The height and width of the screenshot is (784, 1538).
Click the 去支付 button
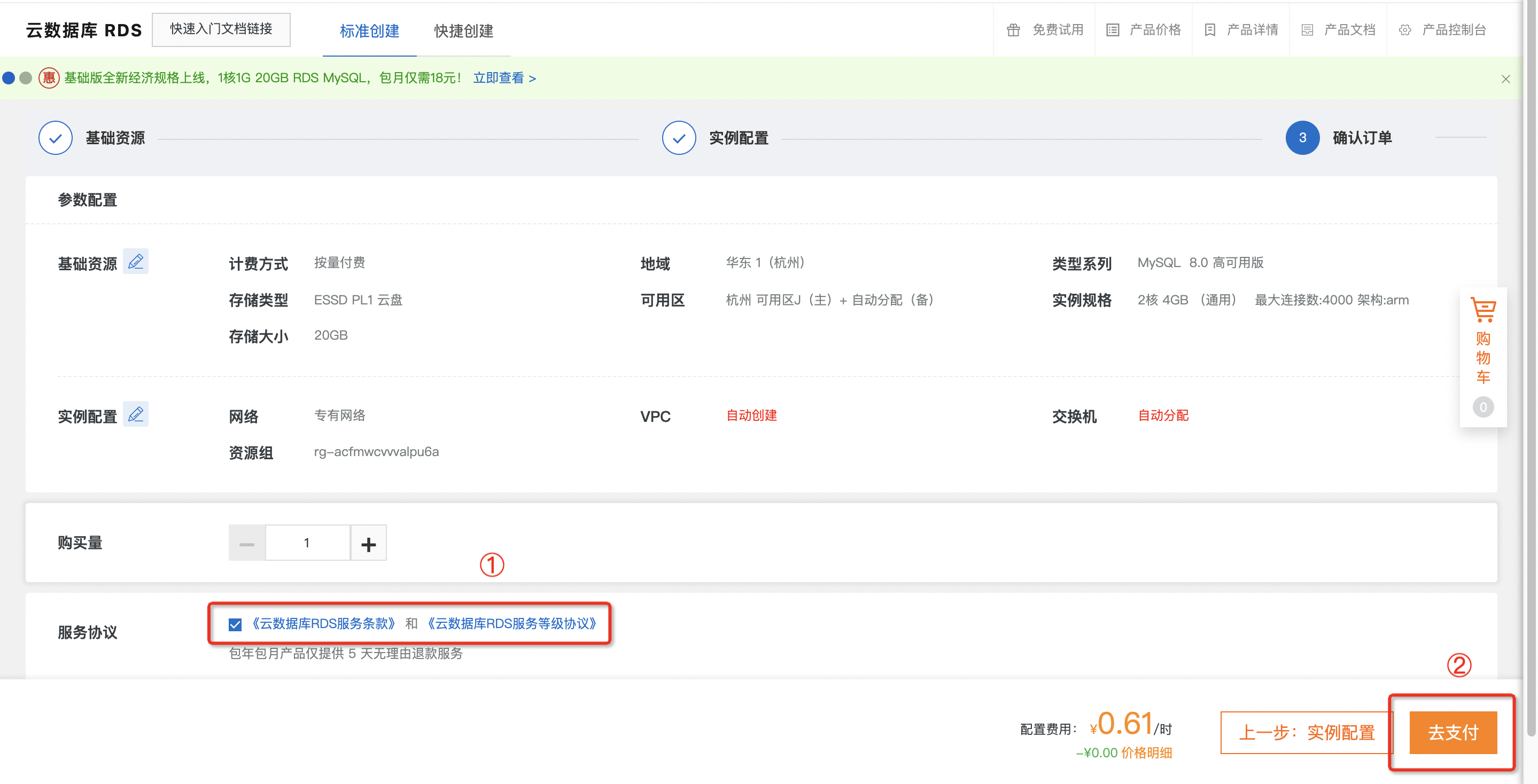(1452, 733)
